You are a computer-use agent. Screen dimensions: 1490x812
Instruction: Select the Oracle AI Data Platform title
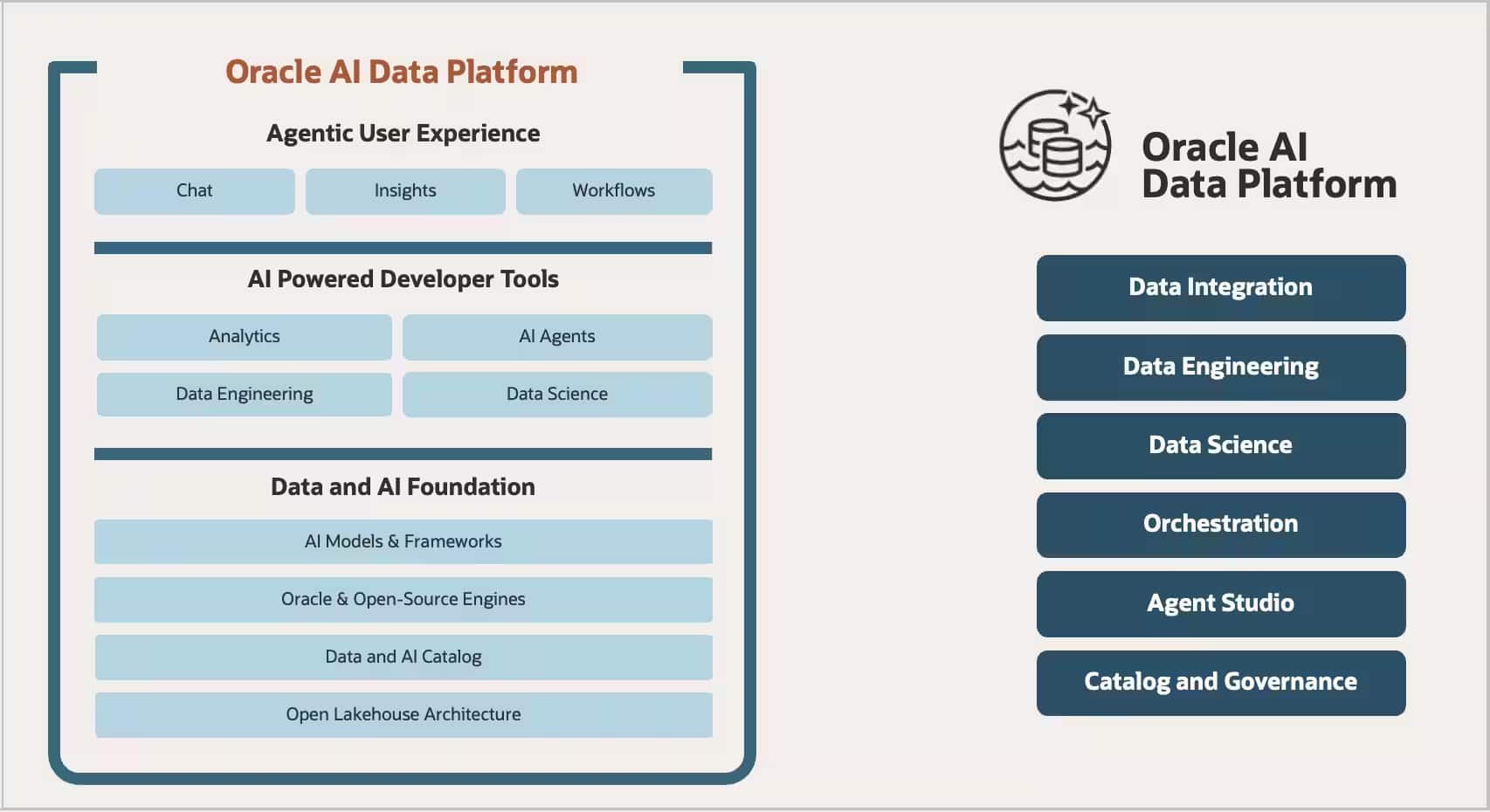(400, 72)
